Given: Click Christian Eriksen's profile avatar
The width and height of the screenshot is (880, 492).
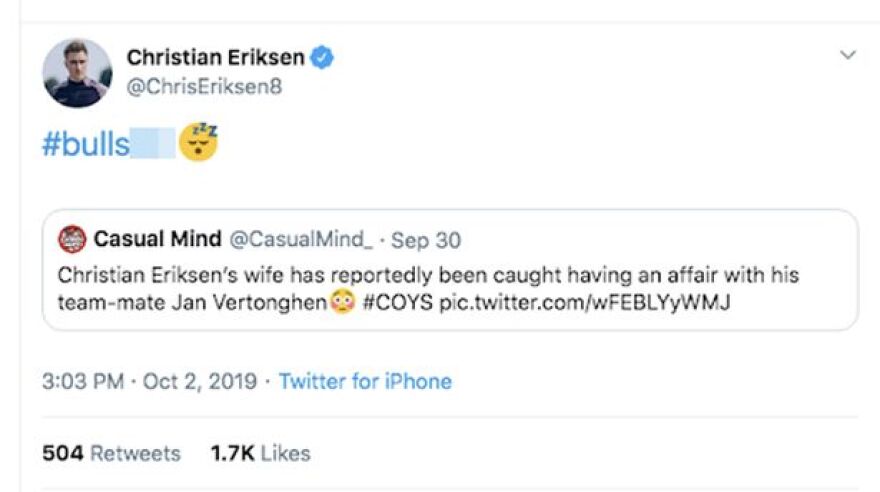Looking at the screenshot, I should tap(77, 73).
